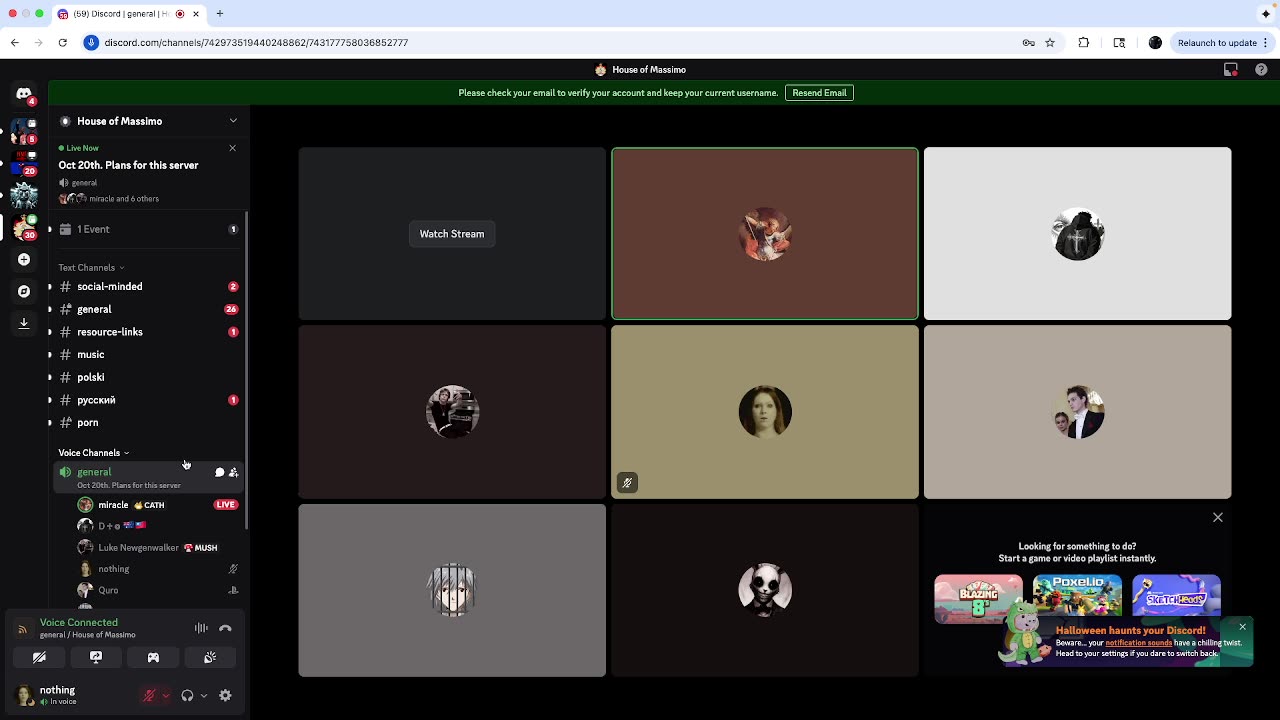Click Resend Email button
1280x720 pixels.
coord(819,93)
